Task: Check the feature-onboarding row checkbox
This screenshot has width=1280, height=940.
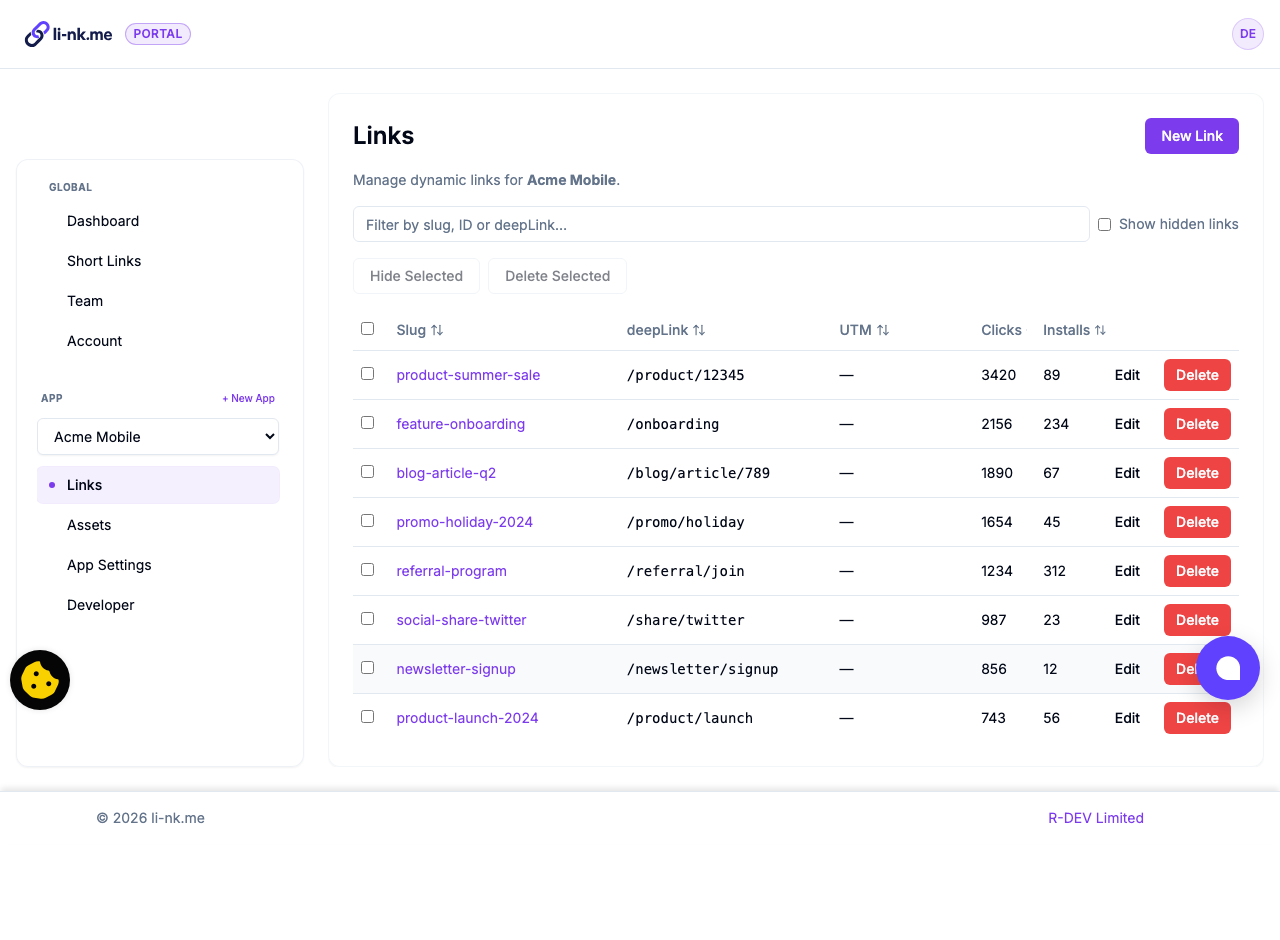Action: click(x=367, y=422)
